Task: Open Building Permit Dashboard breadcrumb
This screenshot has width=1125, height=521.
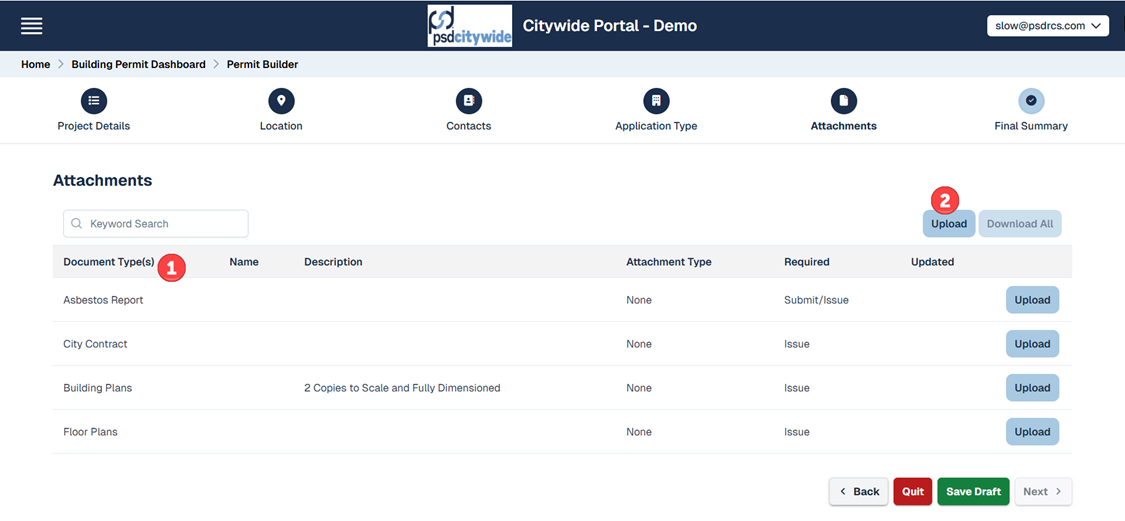Action: pyautogui.click(x=138, y=65)
